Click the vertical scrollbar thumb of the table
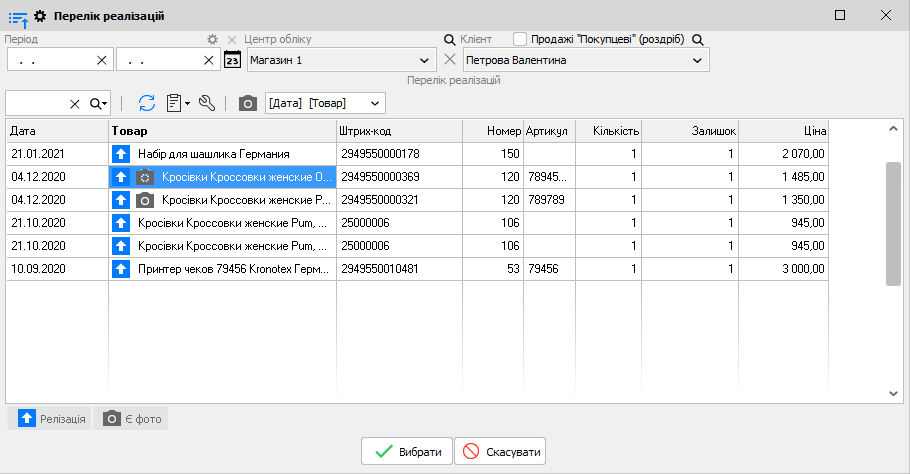910x474 pixels. coord(893,223)
